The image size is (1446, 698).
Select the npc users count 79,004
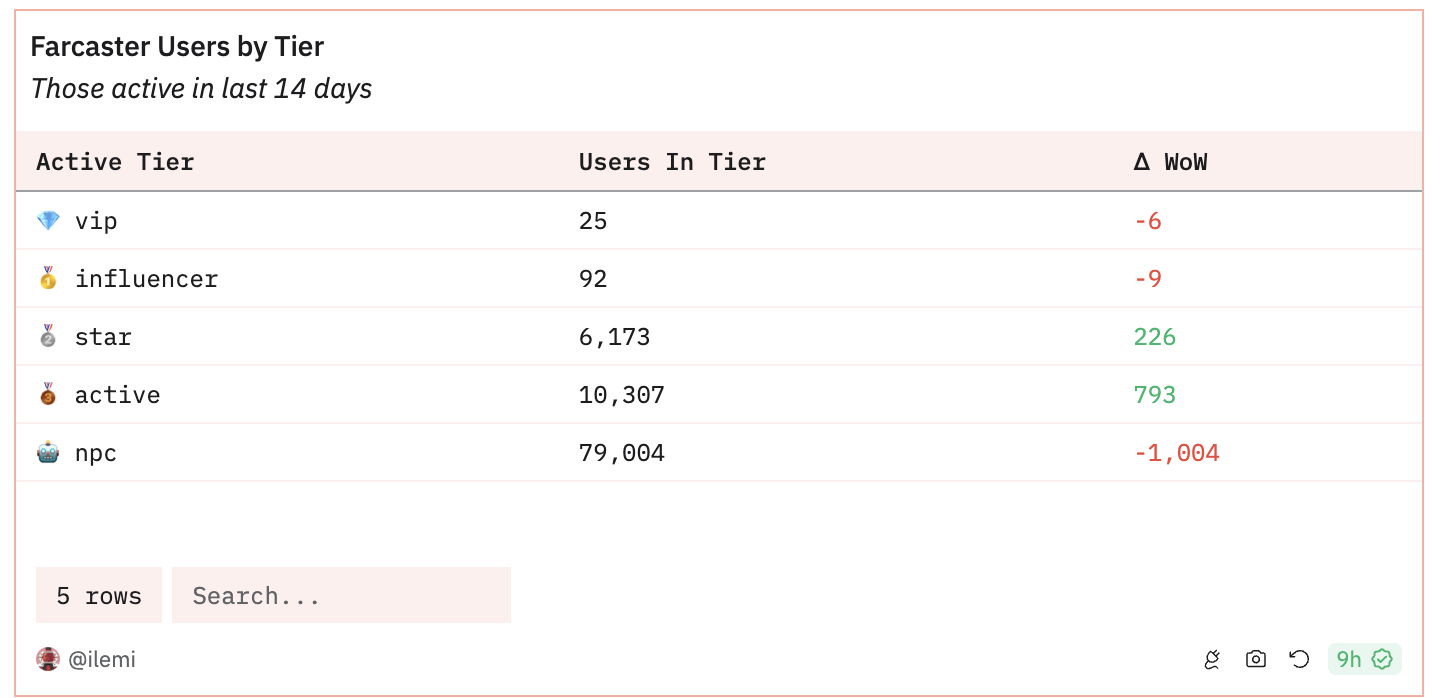point(621,453)
